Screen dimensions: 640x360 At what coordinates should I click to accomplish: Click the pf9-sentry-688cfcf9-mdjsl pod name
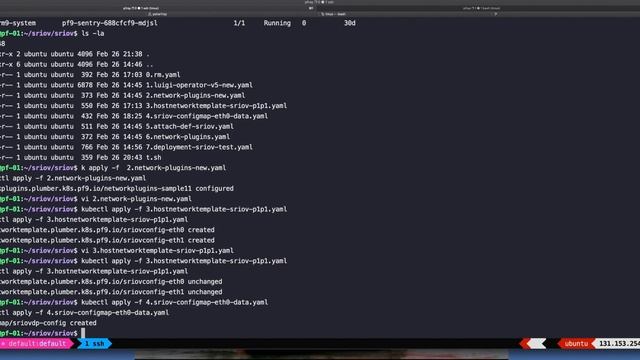[x=110, y=23]
